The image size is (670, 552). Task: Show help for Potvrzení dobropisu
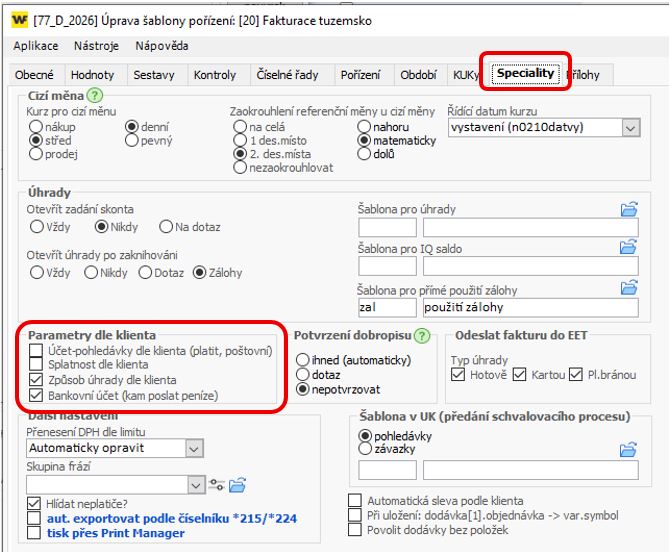tap(421, 336)
